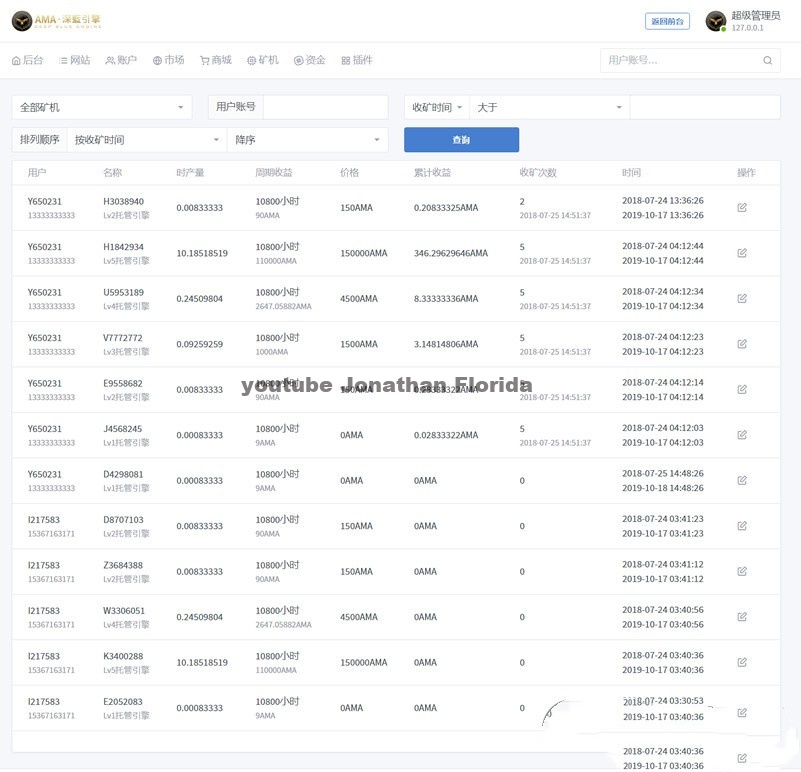The height and width of the screenshot is (772, 801).
Task: Edit the V7772772 miner record
Action: (742, 344)
